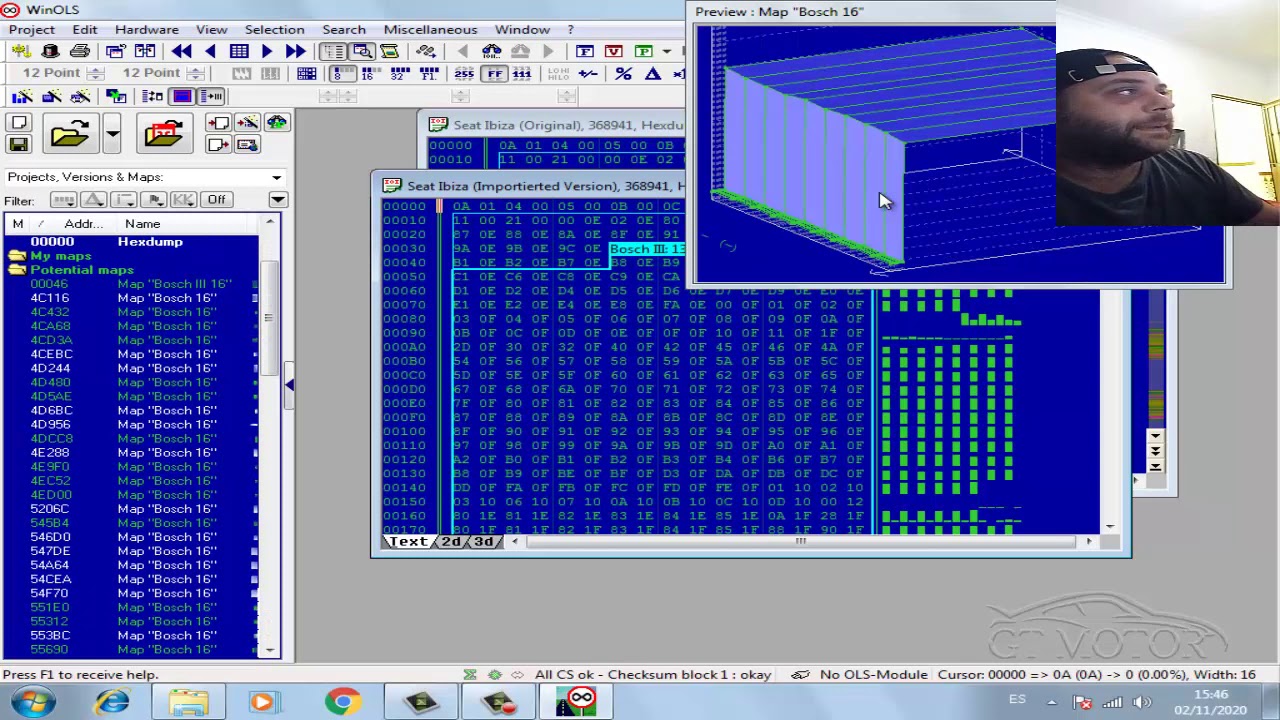Go to the previous map with the single left arrow

pos(210,51)
